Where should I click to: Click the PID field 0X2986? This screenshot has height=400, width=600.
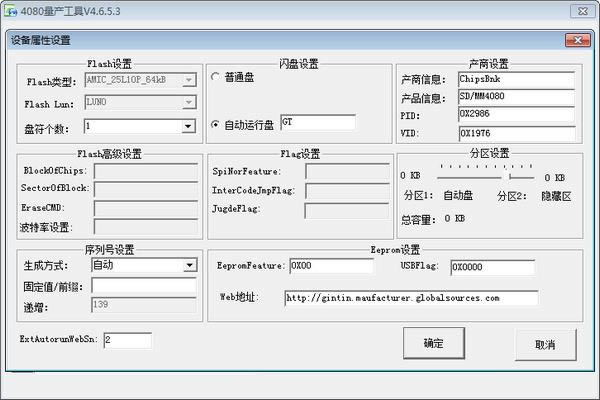coord(517,114)
